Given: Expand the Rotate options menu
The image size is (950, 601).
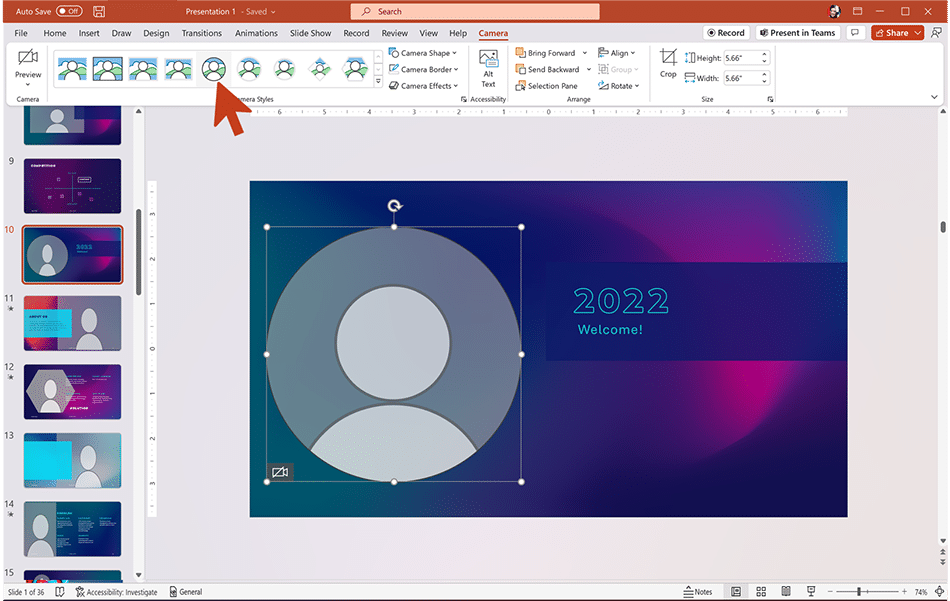Looking at the screenshot, I should tap(619, 86).
